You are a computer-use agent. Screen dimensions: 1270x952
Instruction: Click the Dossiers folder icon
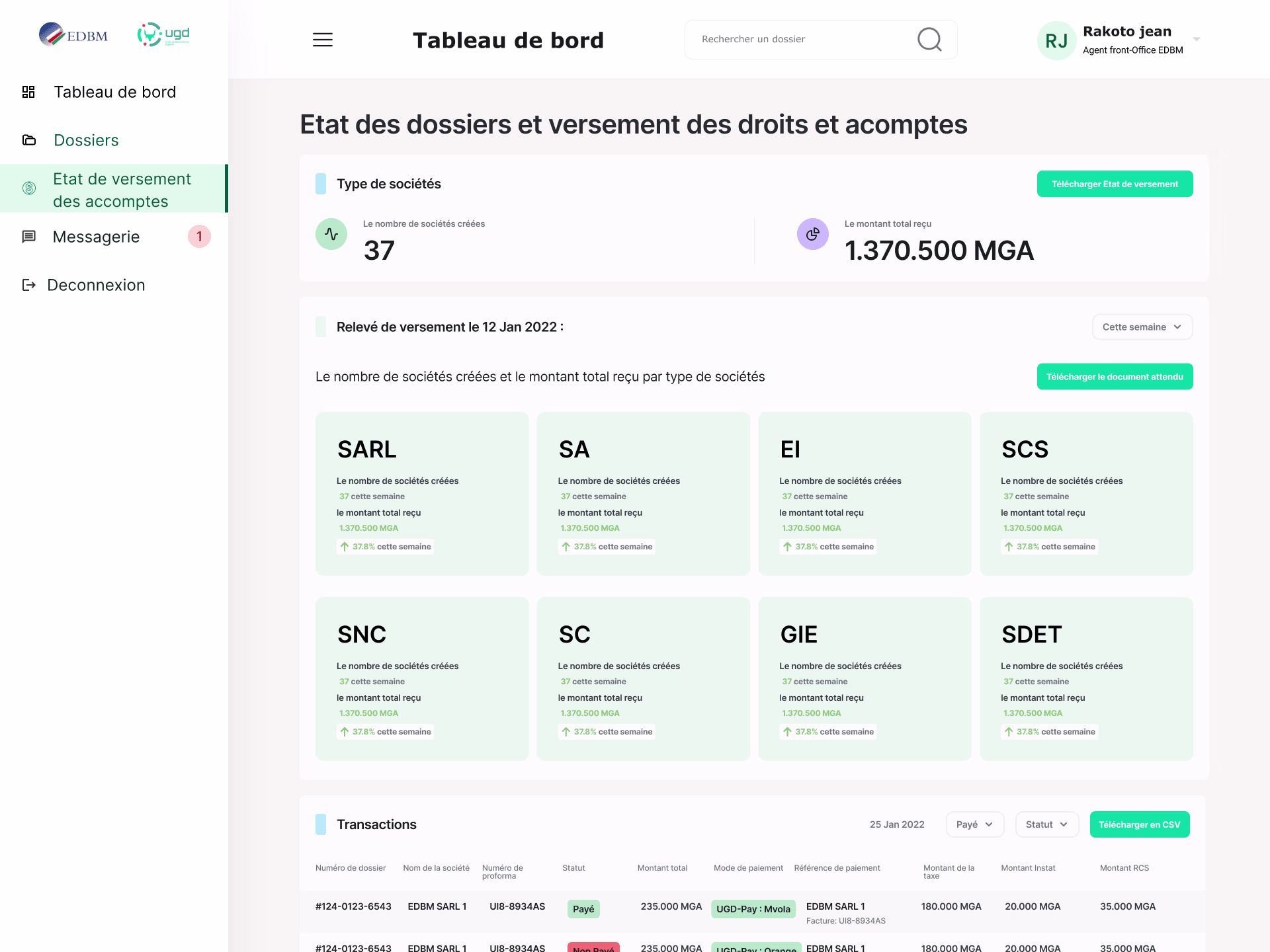pyautogui.click(x=28, y=140)
